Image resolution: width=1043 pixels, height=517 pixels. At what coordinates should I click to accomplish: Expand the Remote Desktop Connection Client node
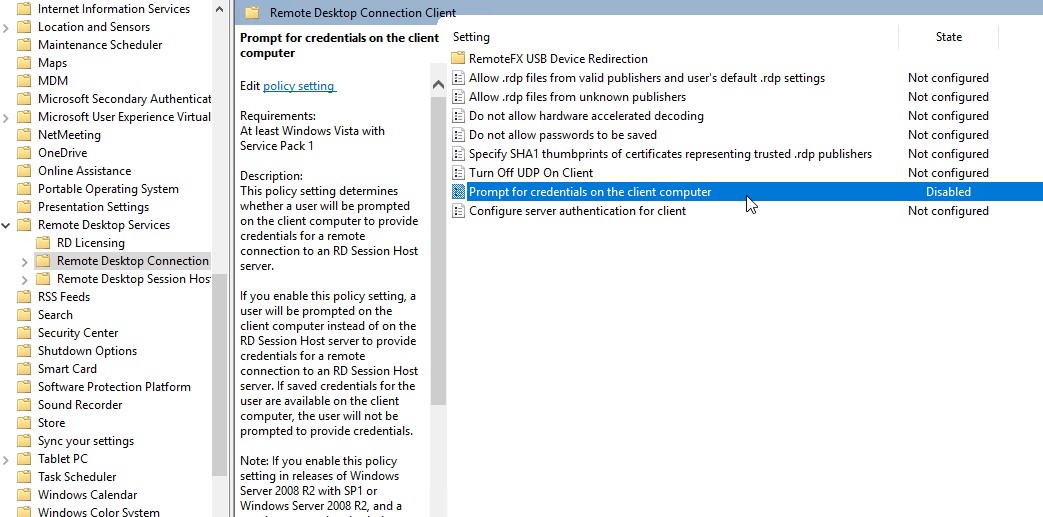tap(25, 261)
